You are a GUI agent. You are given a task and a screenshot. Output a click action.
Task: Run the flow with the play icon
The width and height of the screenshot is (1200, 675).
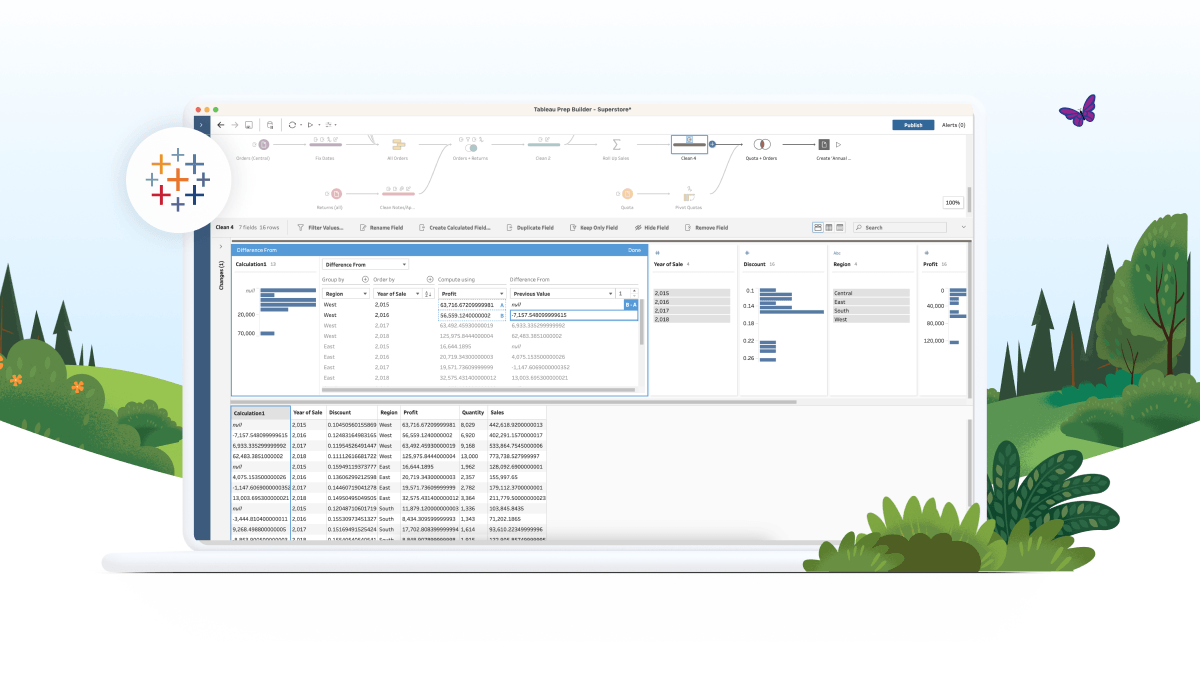(x=310, y=125)
